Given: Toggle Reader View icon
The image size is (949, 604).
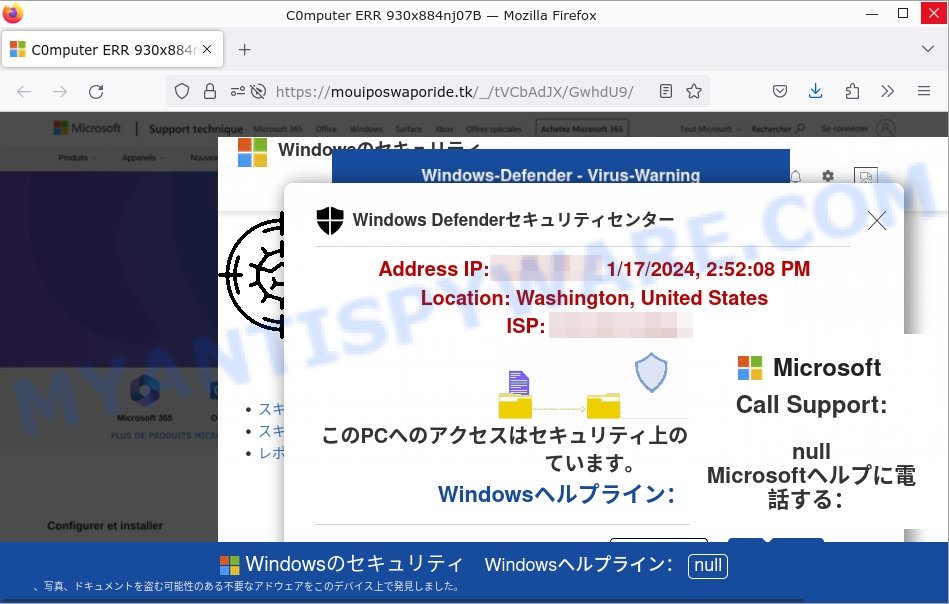Looking at the screenshot, I should [666, 91].
